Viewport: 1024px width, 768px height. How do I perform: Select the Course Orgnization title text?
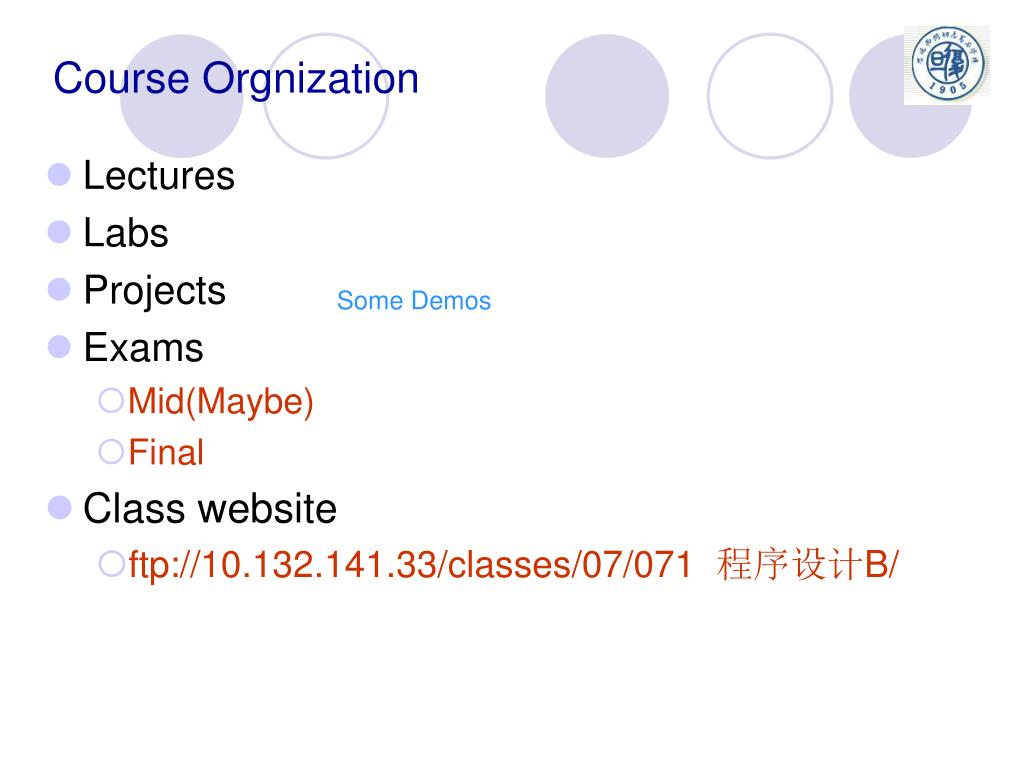(x=236, y=79)
